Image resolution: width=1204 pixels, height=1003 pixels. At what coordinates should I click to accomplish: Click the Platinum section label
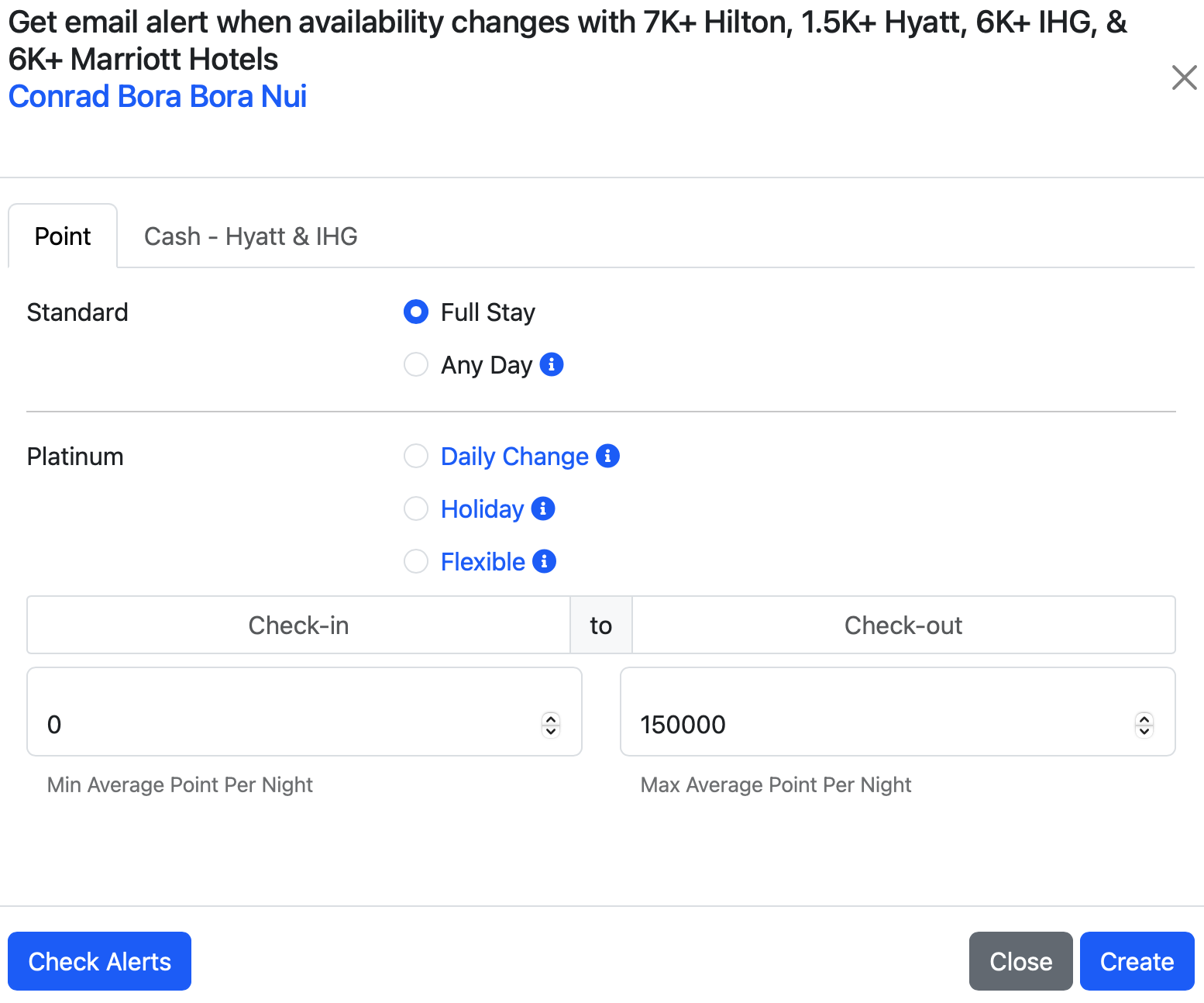pos(75,457)
